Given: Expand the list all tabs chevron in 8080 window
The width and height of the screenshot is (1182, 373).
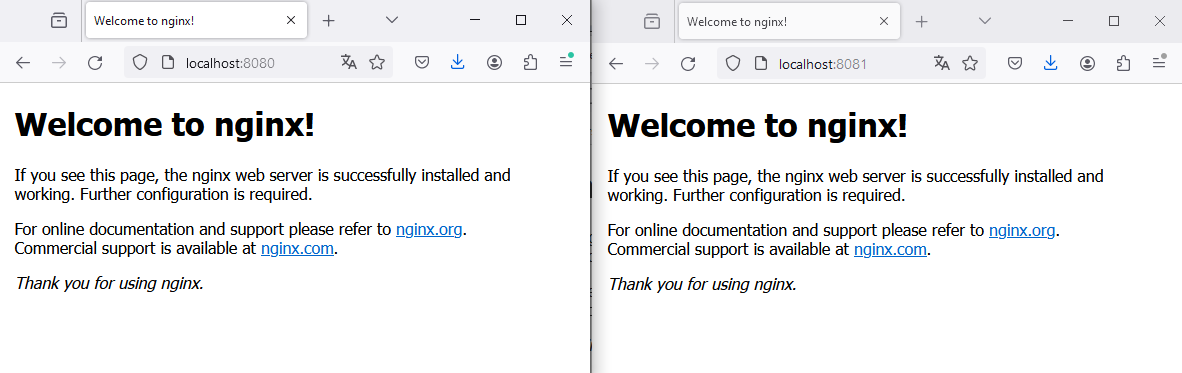Looking at the screenshot, I should point(391,20).
